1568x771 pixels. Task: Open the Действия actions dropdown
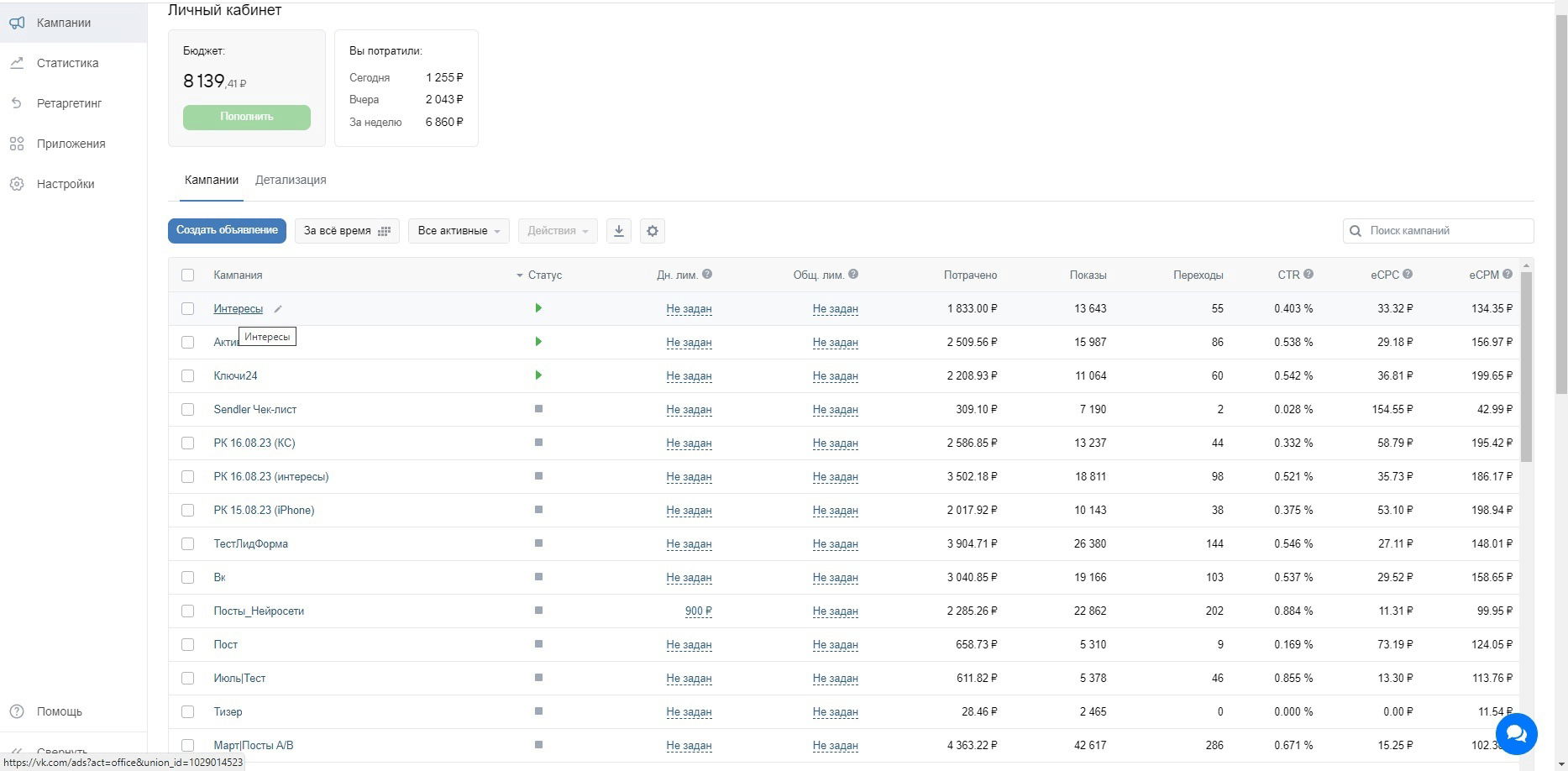[x=558, y=231]
